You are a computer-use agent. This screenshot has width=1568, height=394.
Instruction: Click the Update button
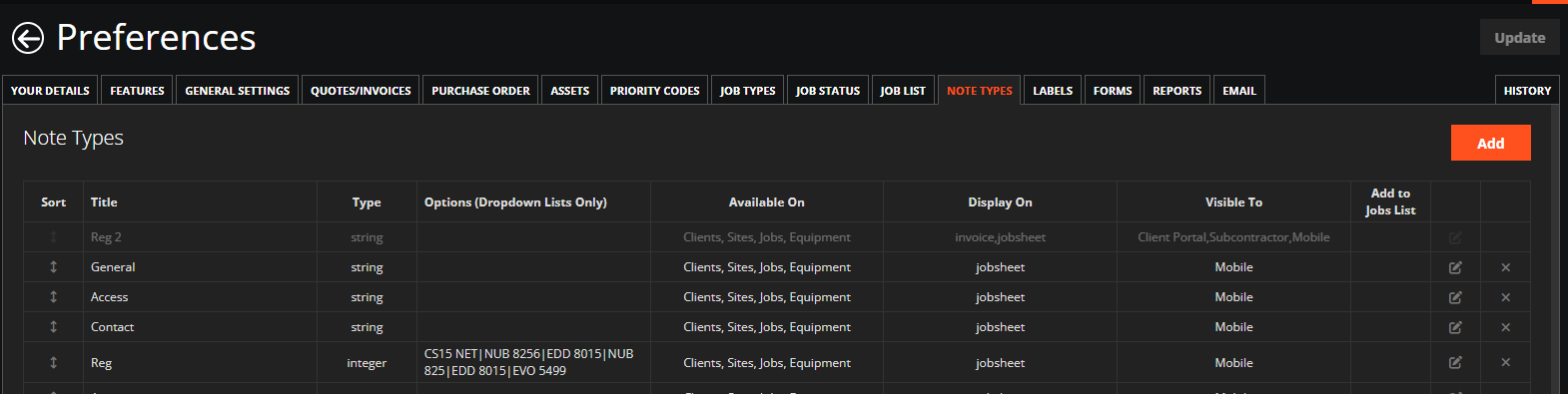click(x=1519, y=38)
